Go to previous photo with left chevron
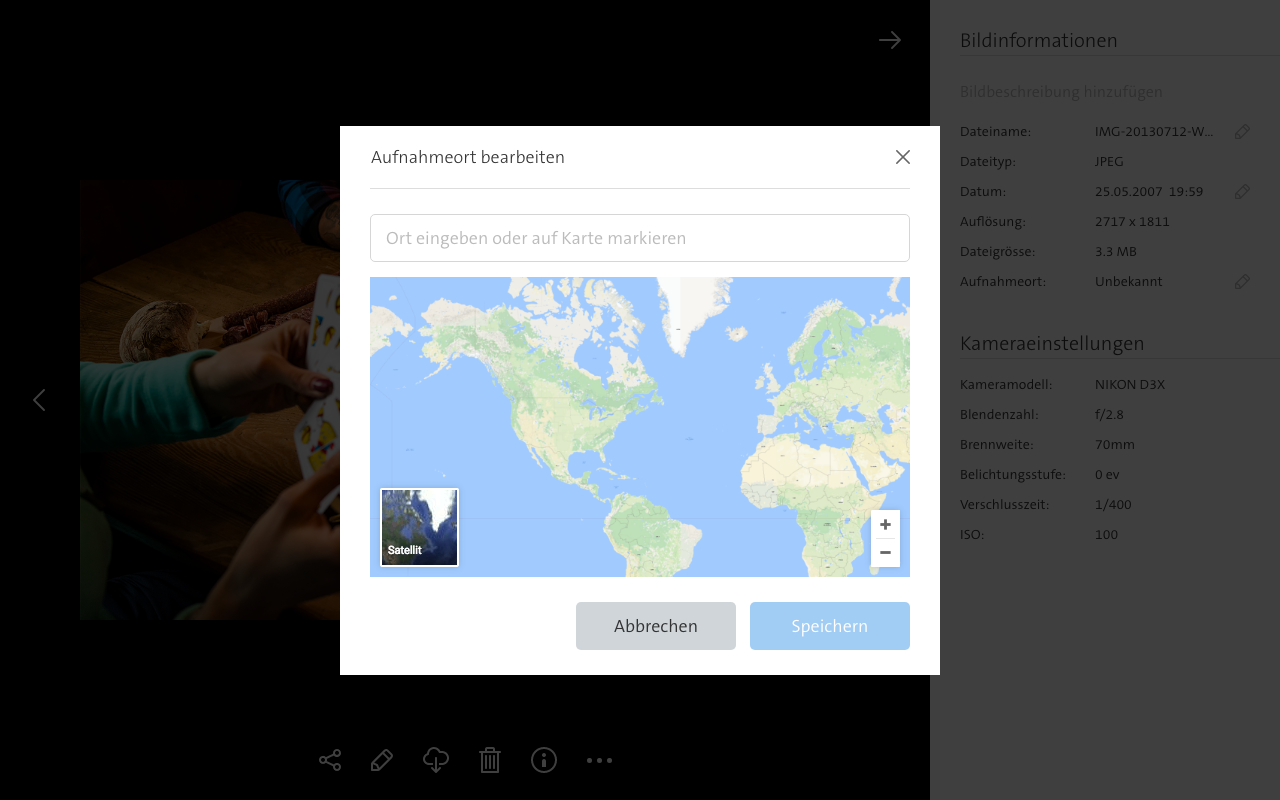 point(39,400)
